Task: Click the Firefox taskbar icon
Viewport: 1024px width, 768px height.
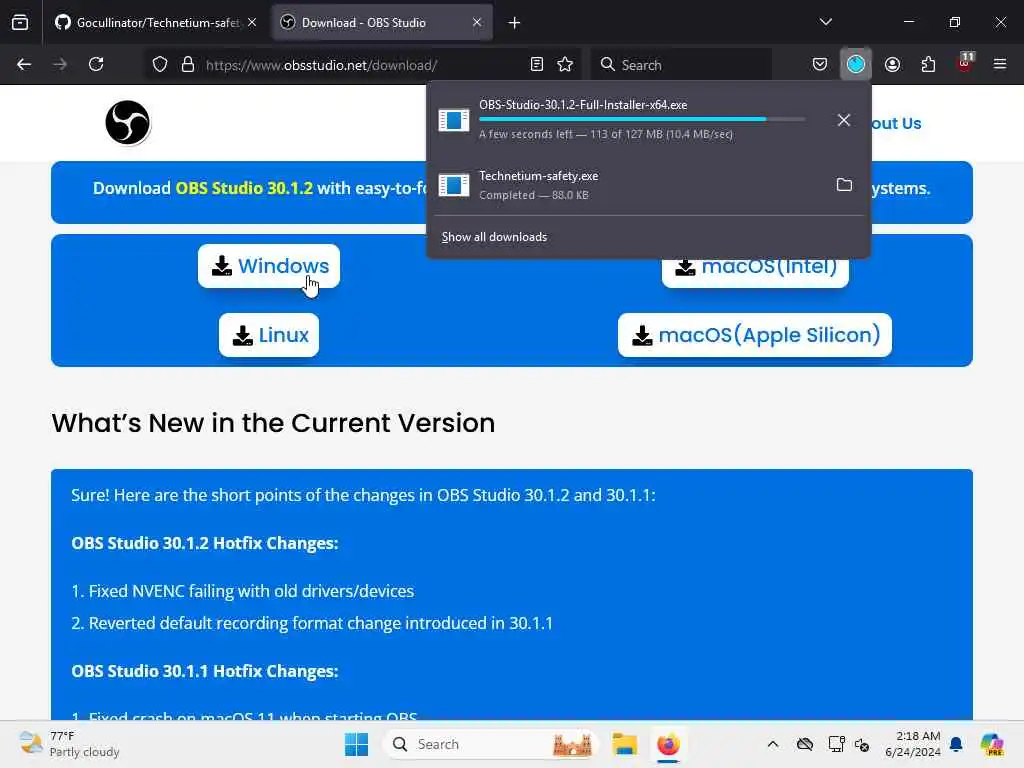Action: pos(668,744)
